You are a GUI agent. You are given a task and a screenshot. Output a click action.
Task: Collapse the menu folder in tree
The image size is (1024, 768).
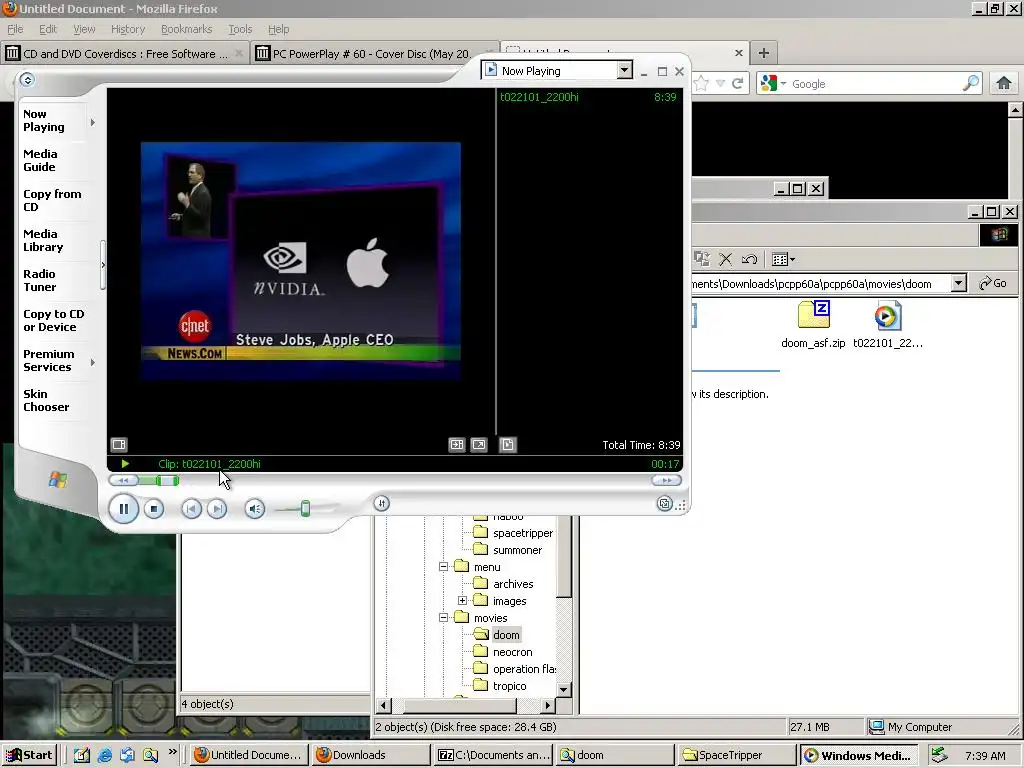click(443, 567)
